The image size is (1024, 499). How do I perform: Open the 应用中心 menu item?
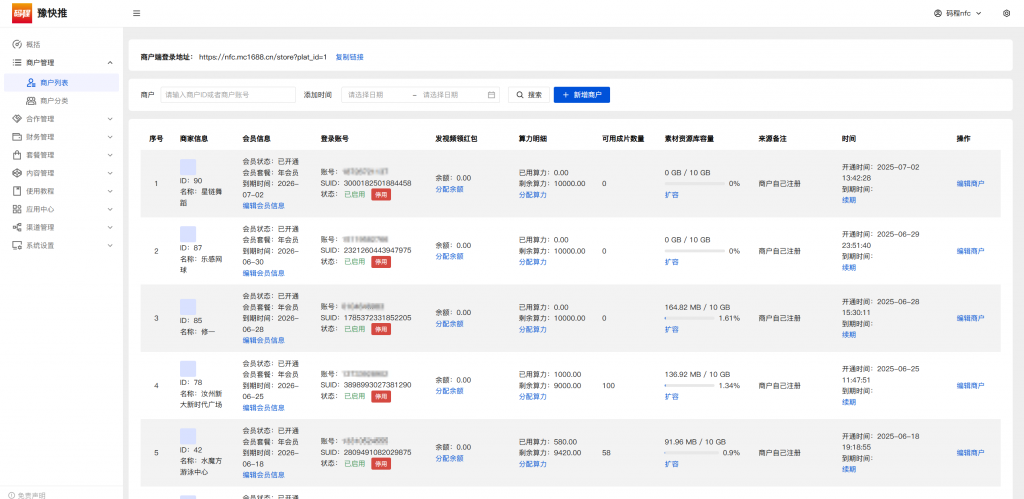point(60,209)
